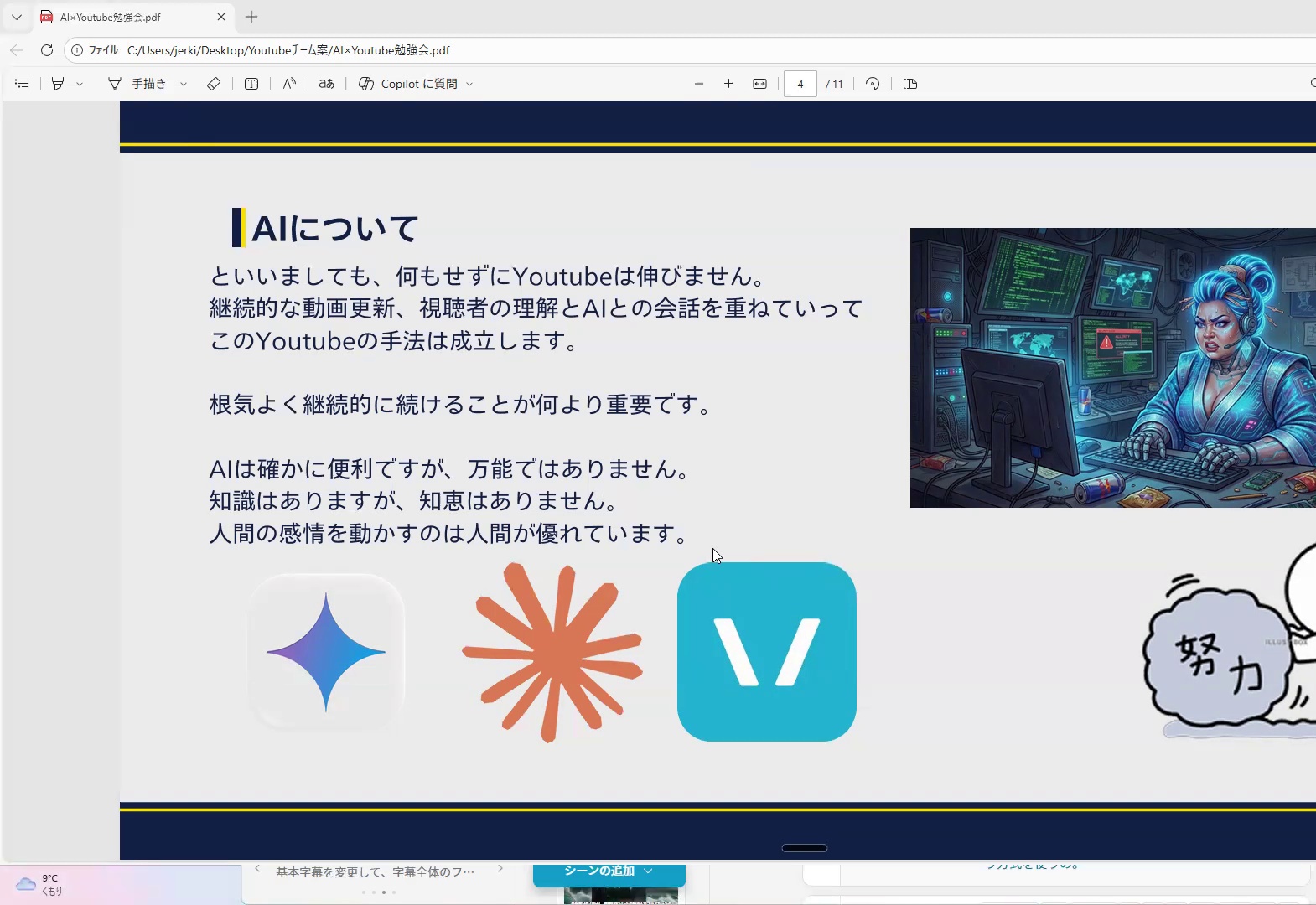The height and width of the screenshot is (905, 1316).
Task: Click the Gemini star logo image
Action: 327,652
